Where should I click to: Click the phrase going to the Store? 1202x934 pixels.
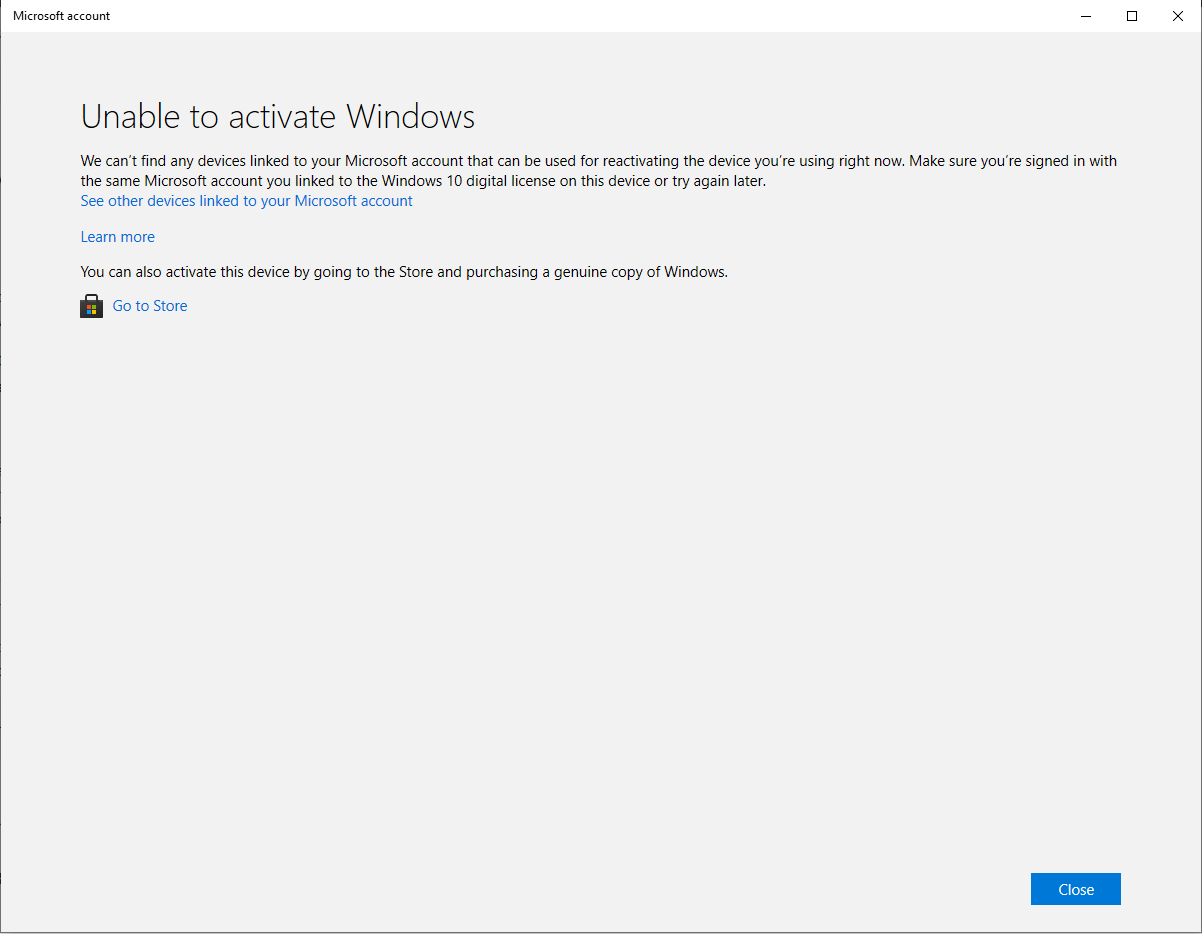tap(373, 271)
